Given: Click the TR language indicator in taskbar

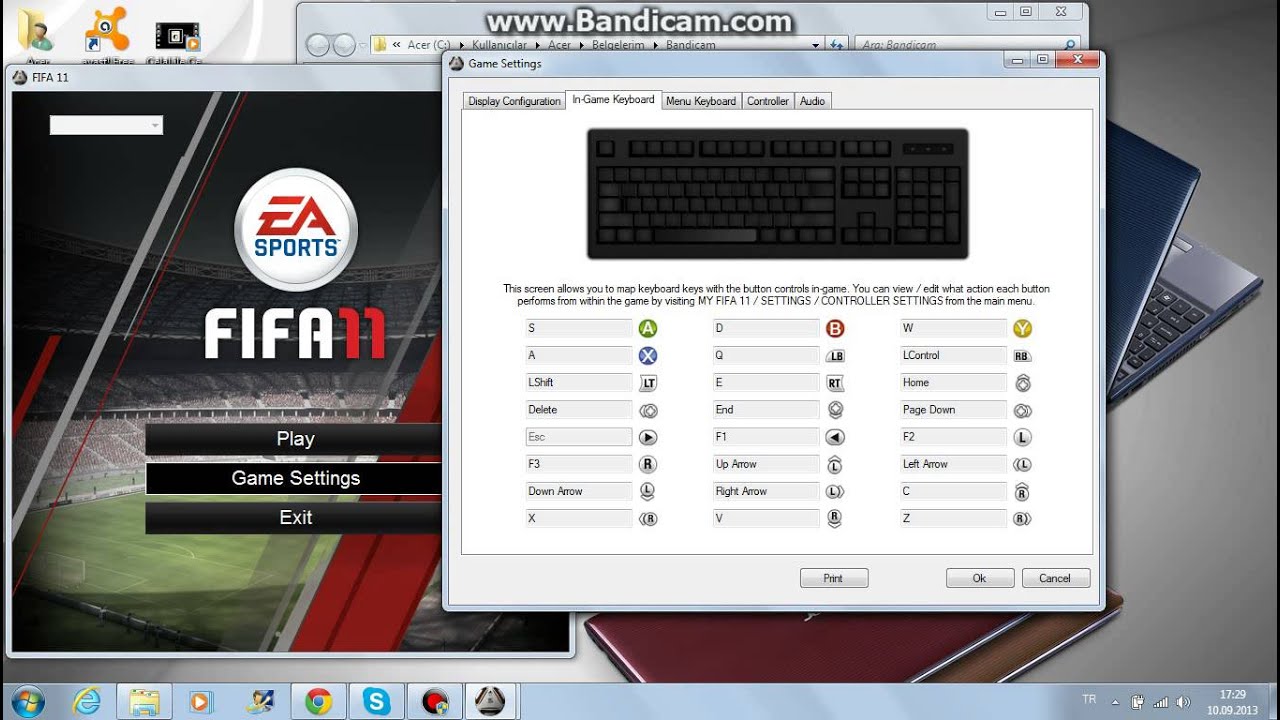Looking at the screenshot, I should click(1089, 700).
